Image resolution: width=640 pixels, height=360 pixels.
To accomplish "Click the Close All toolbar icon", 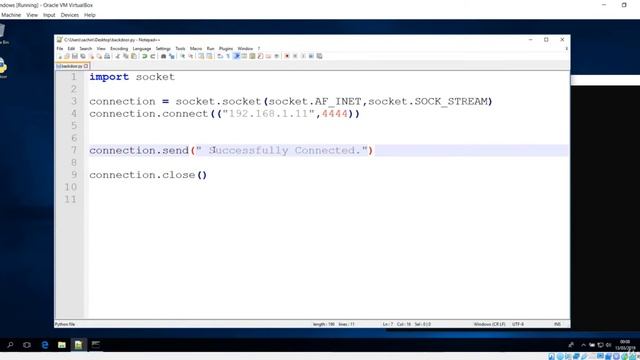I will click(99, 56).
